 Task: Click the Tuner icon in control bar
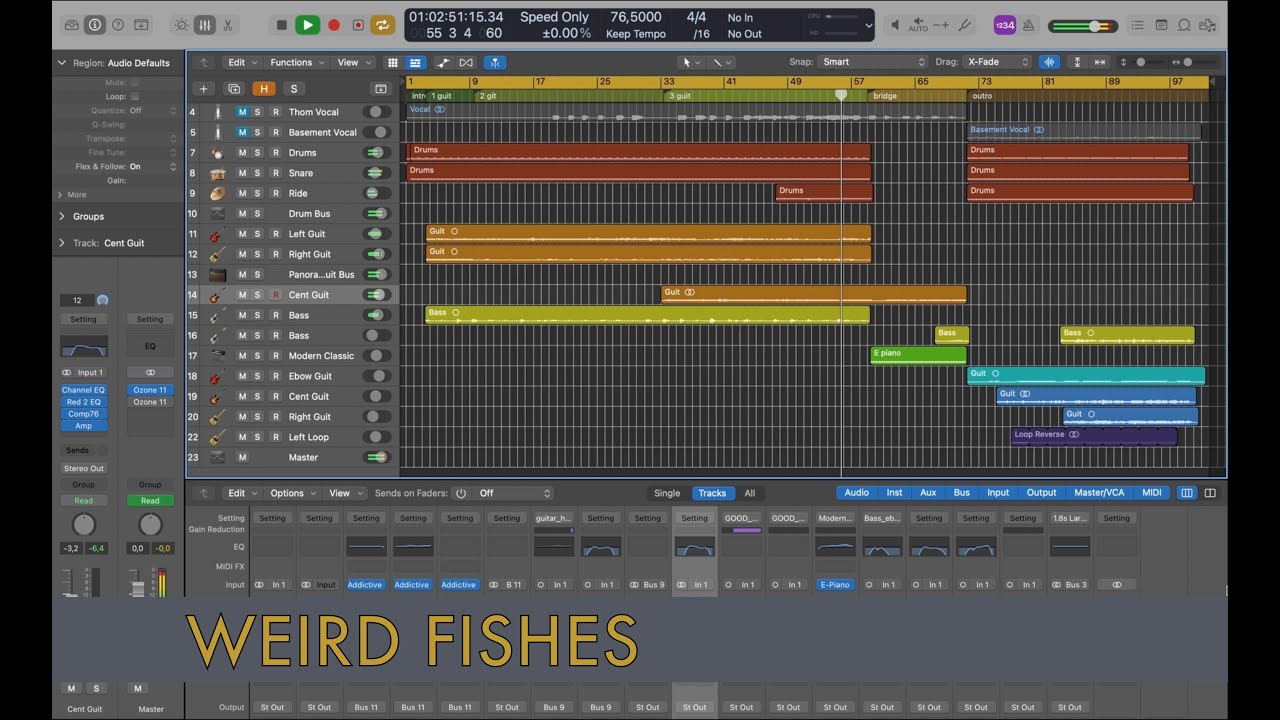pyautogui.click(x=965, y=25)
